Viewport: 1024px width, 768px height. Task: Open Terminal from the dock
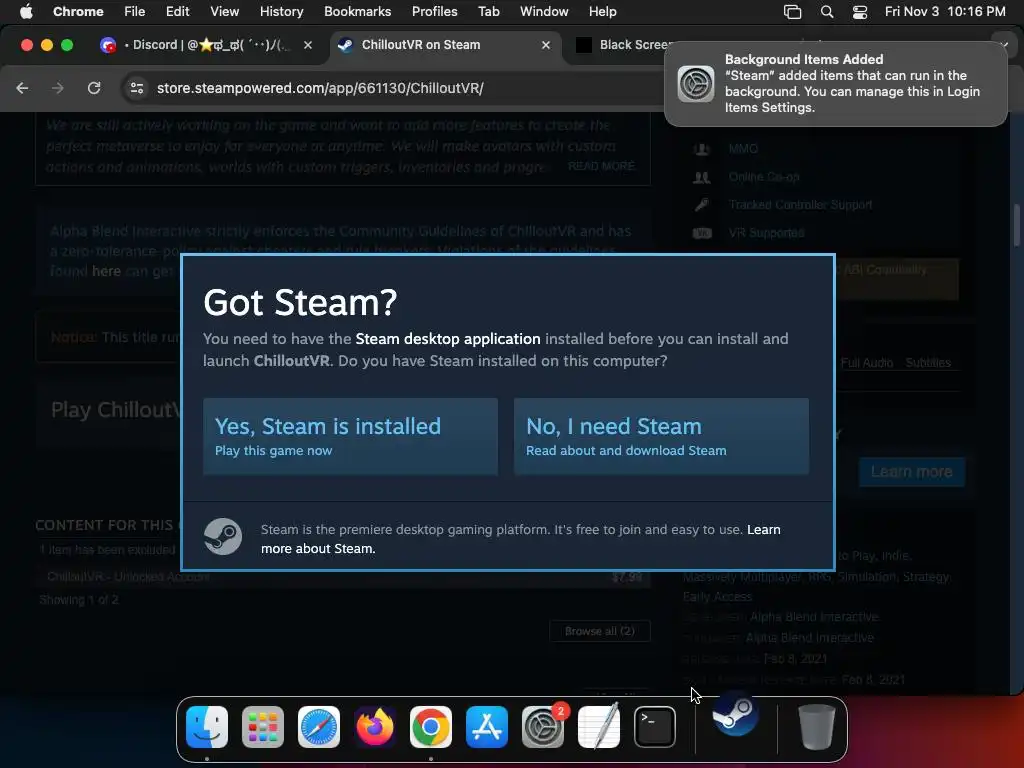(654, 727)
